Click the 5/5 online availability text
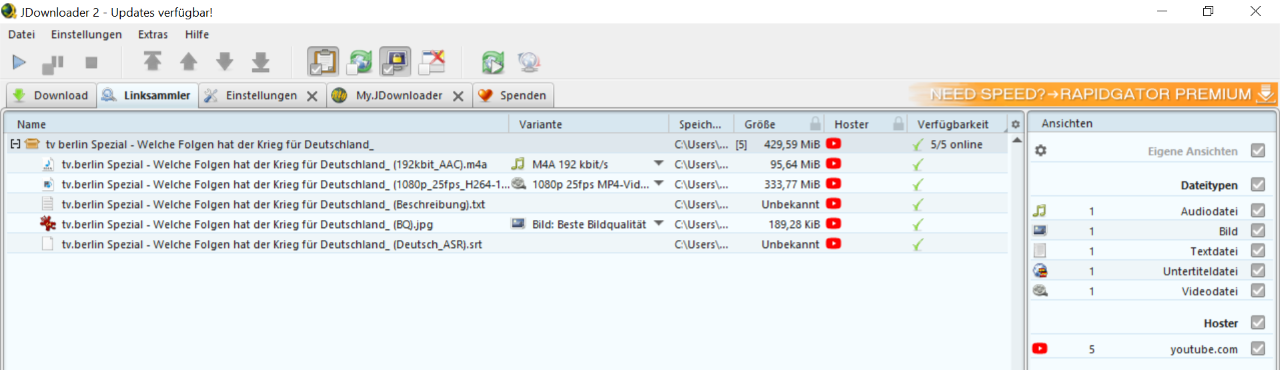The height and width of the screenshot is (370, 1280). coord(956,144)
